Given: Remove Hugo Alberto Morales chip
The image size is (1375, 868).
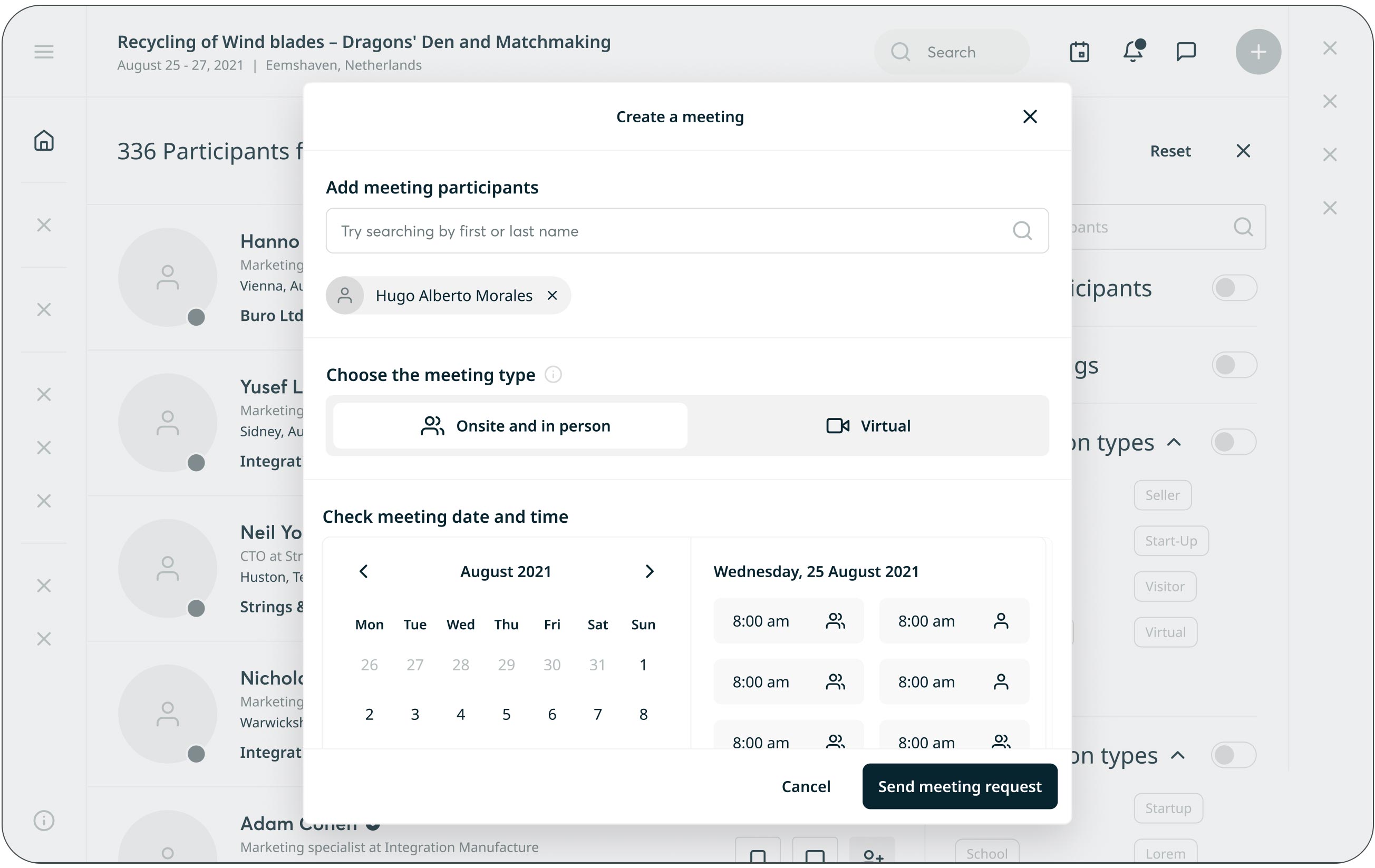Looking at the screenshot, I should (x=551, y=295).
